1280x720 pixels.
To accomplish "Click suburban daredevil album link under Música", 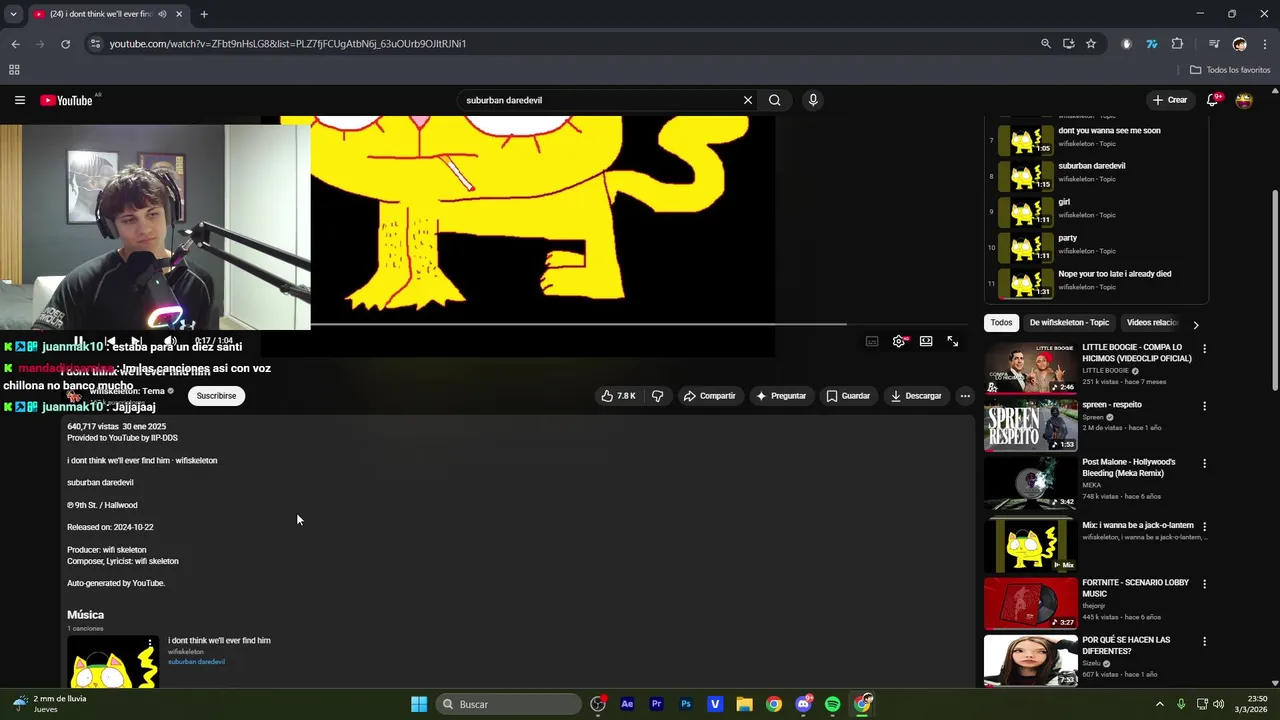I will [196, 662].
